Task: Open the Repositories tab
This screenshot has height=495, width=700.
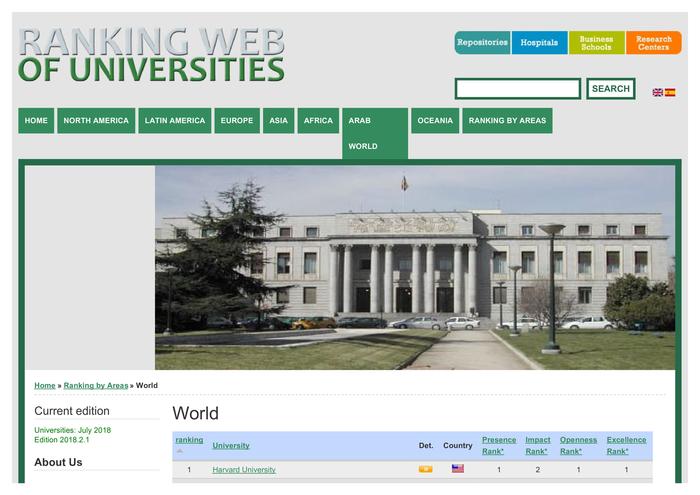Action: coord(482,43)
